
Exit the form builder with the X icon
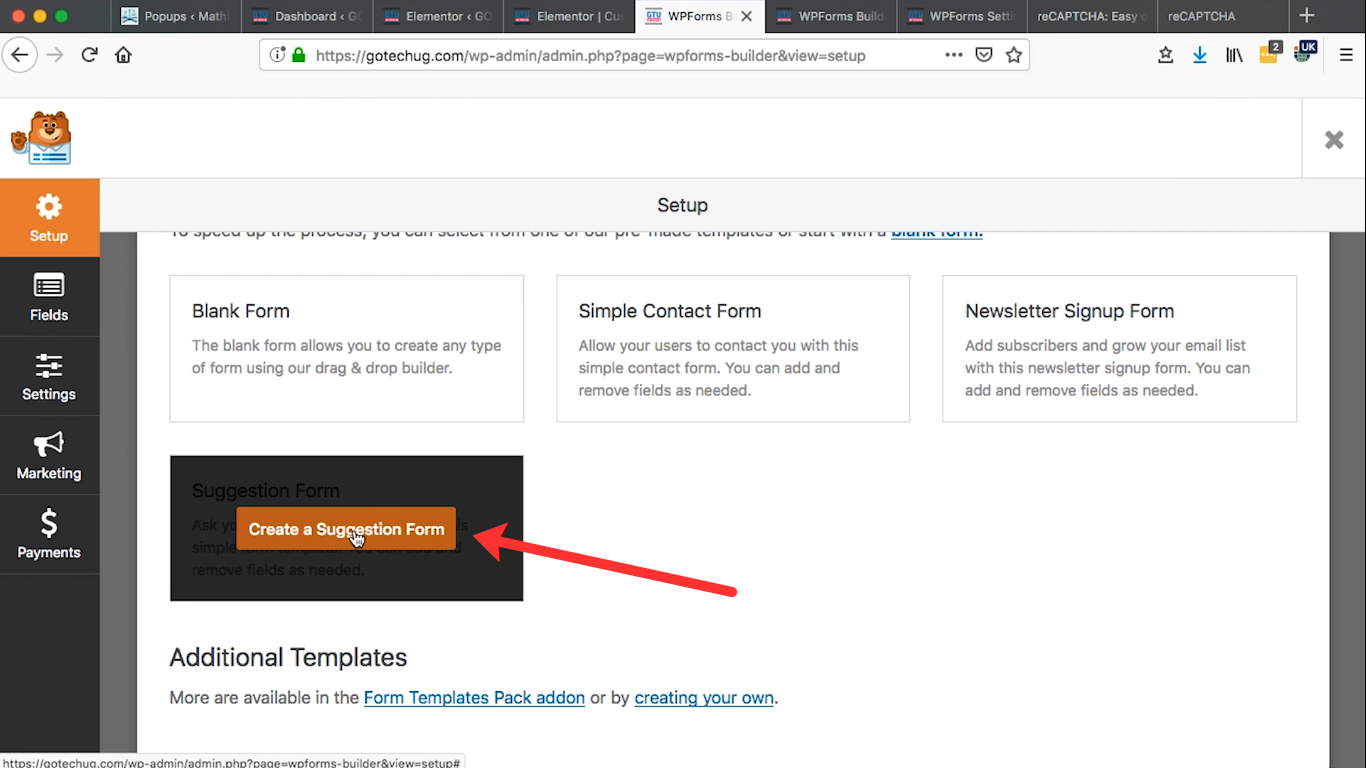pos(1334,139)
